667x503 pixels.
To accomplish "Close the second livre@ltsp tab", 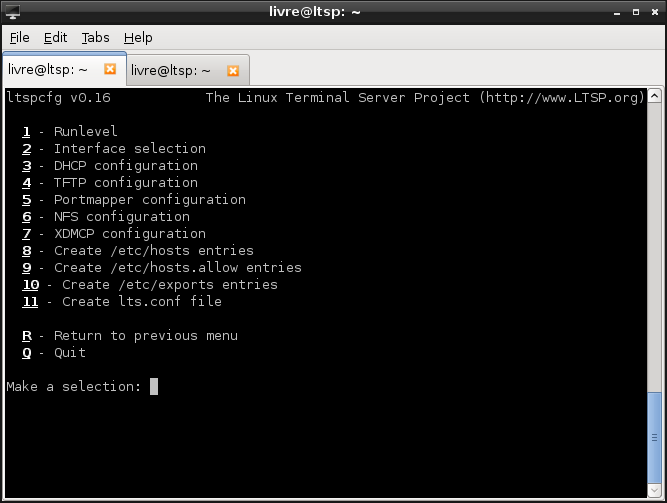I will (233, 71).
